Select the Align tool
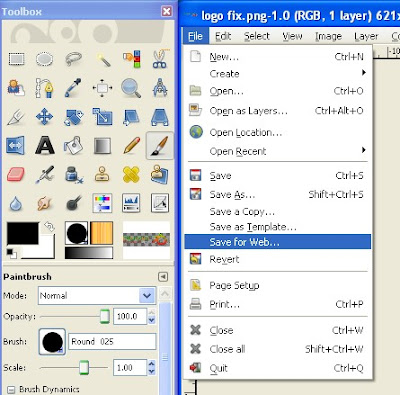The image size is (400, 395). (x=102, y=88)
